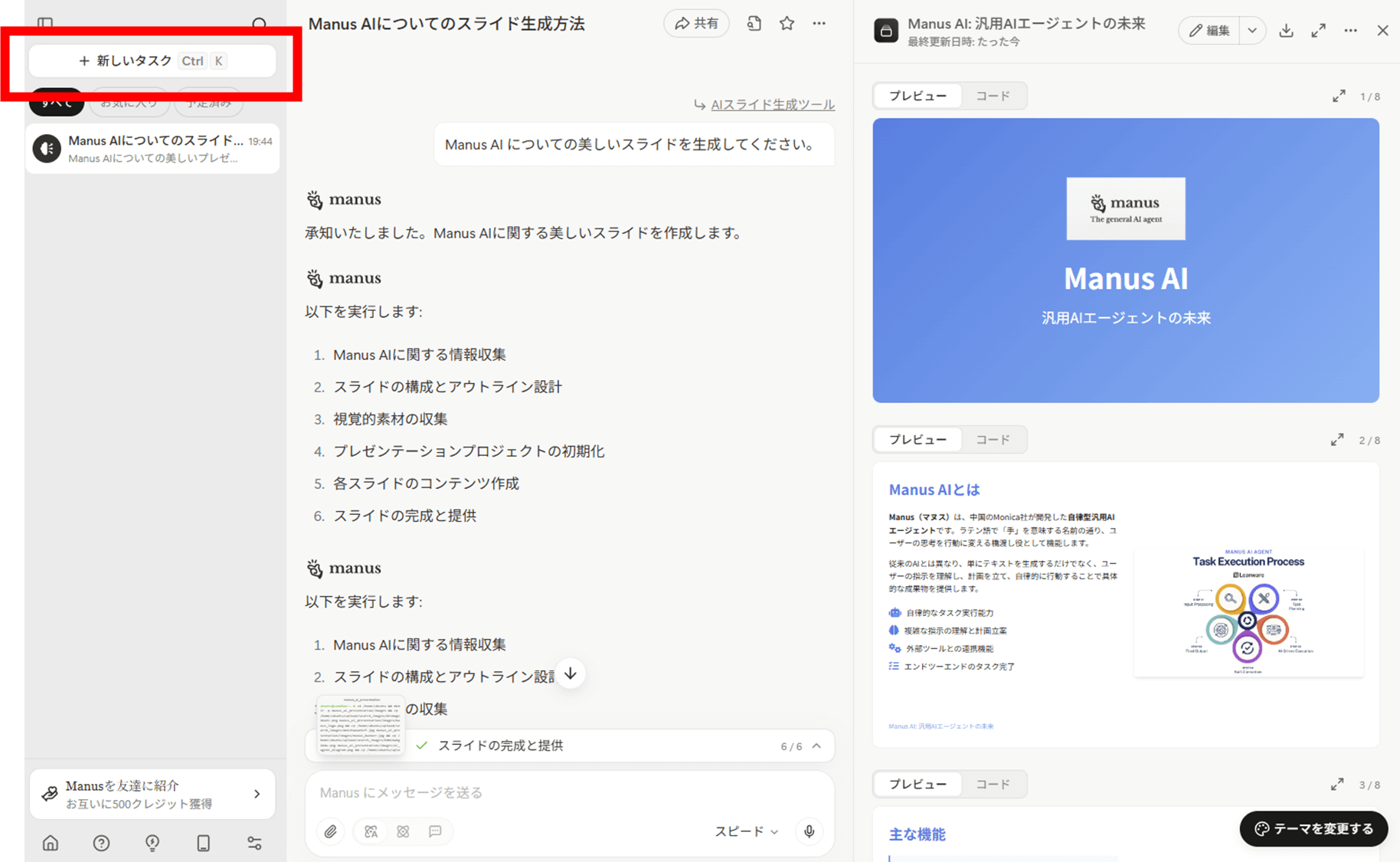The width and height of the screenshot is (1400, 862).
Task: Open the terminal preview thumbnail
Action: point(360,726)
